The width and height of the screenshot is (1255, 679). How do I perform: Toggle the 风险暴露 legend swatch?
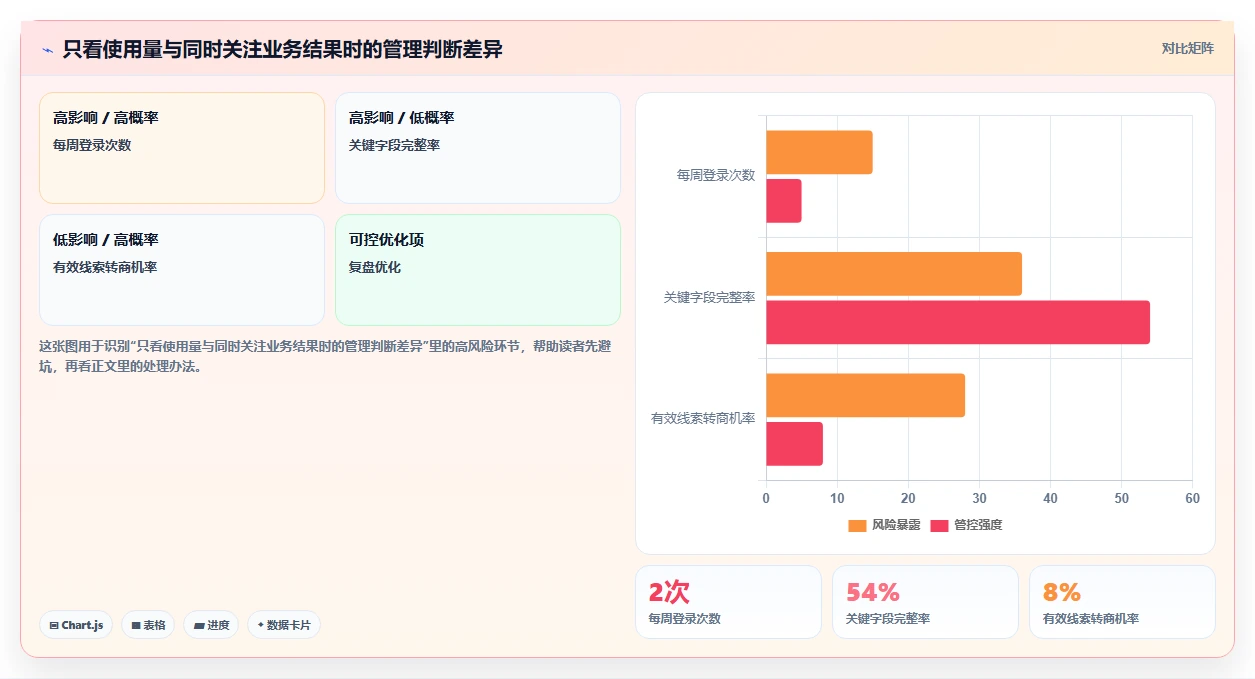coord(857,525)
